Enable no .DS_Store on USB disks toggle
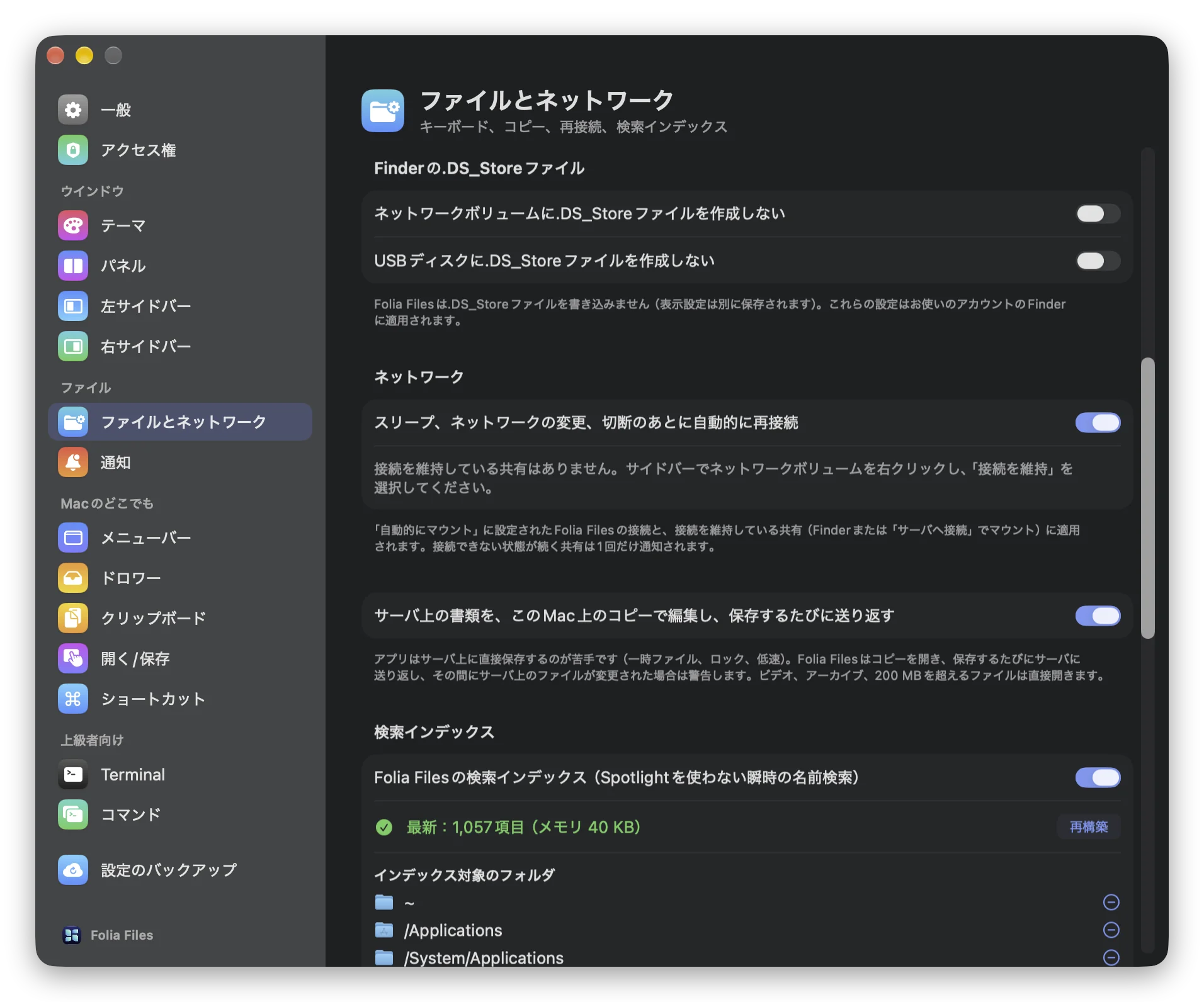Viewport: 1204px width, 1002px height. point(1098,261)
